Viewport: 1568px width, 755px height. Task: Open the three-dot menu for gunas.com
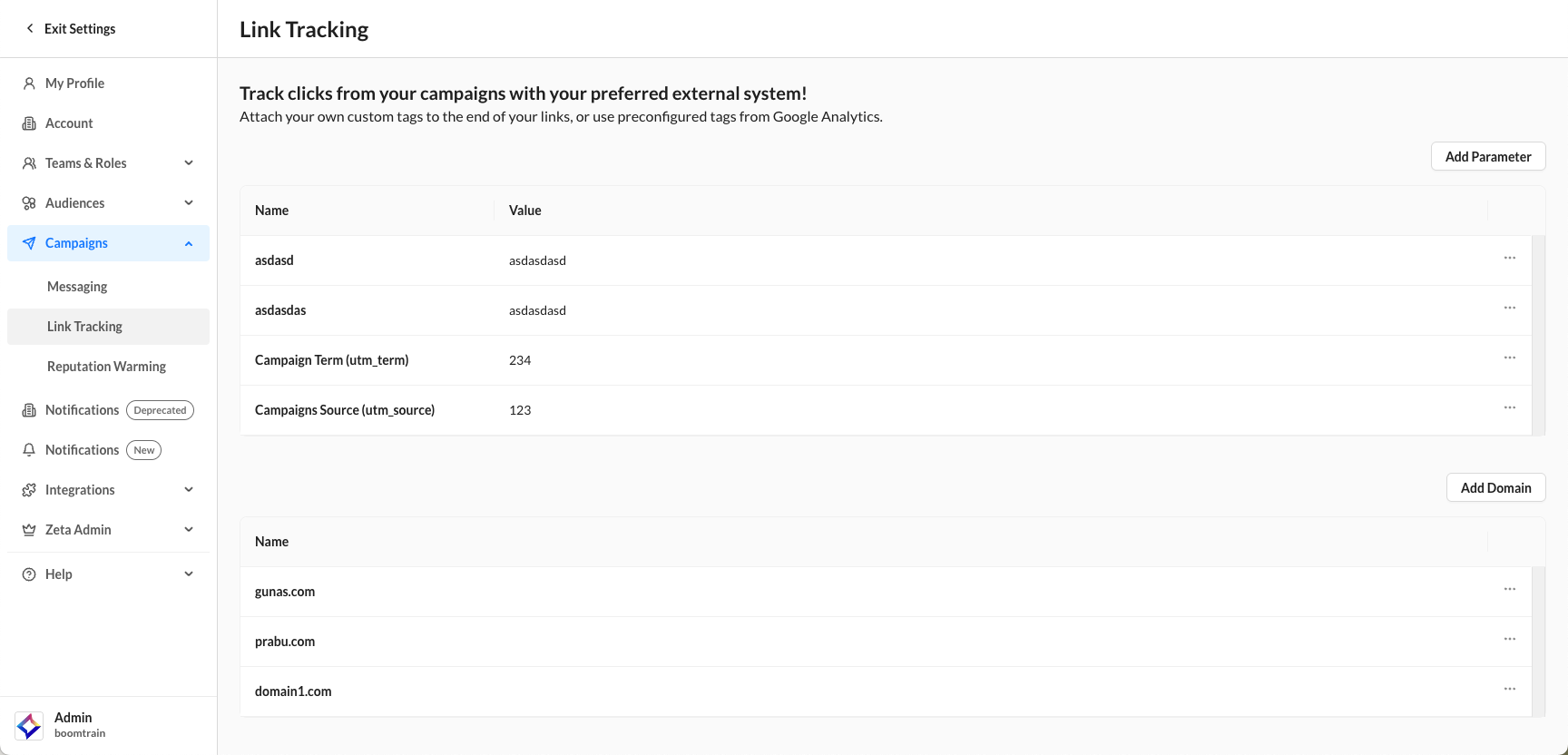click(x=1509, y=590)
